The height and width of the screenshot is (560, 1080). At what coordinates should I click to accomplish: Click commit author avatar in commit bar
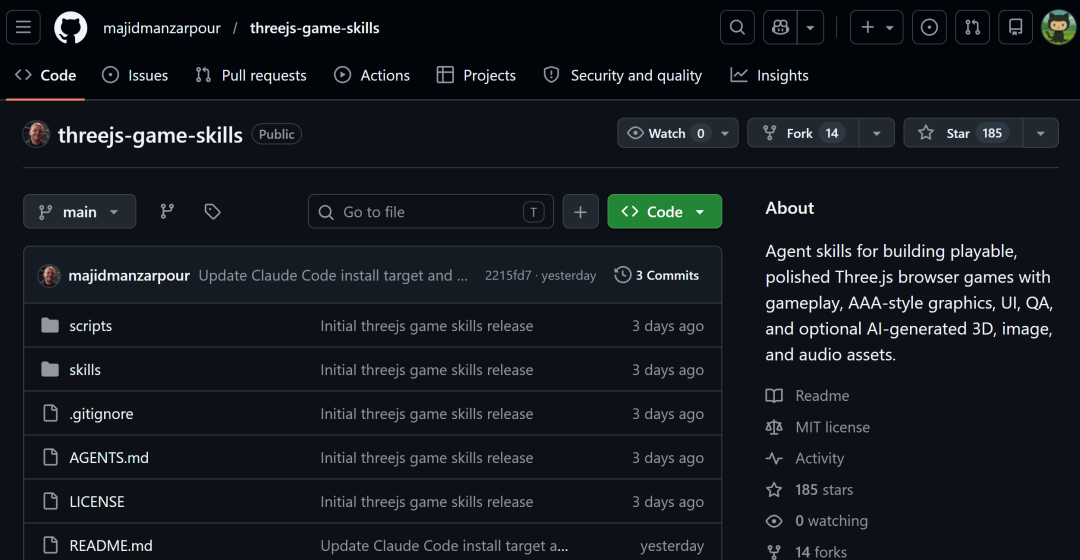point(49,276)
